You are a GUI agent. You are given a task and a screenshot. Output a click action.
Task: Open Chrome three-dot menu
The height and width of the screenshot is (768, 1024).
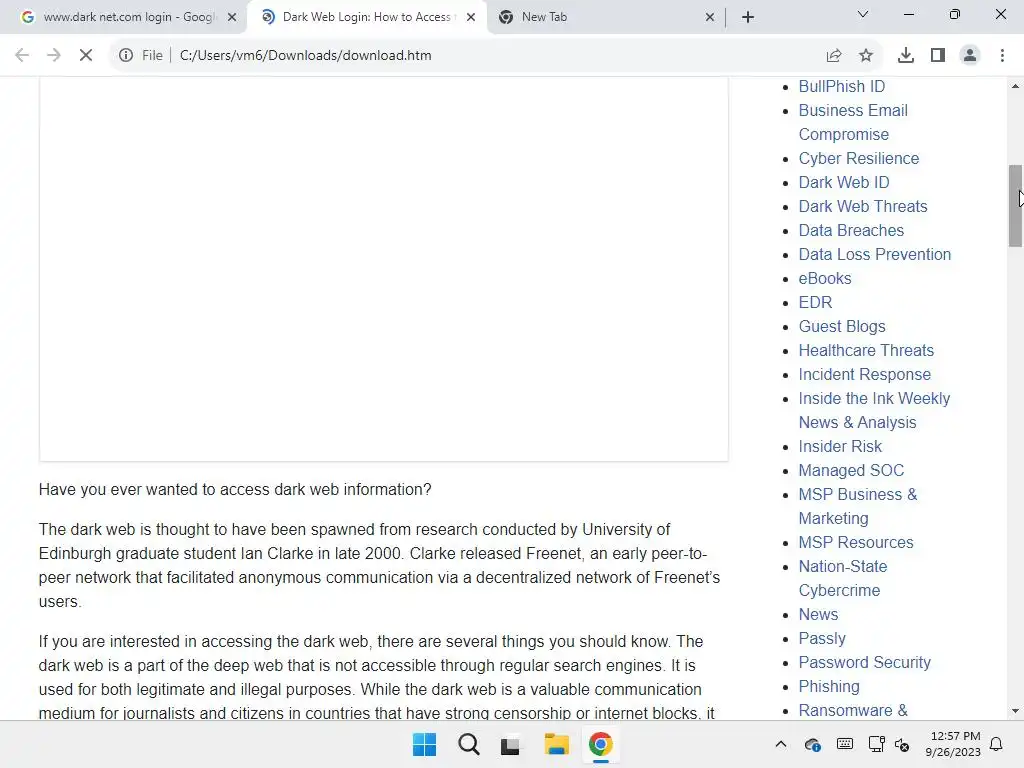(x=1002, y=56)
